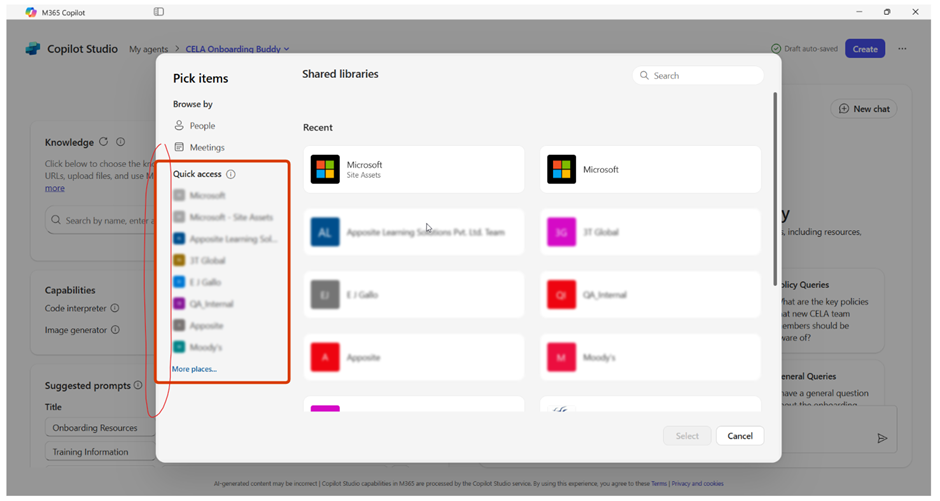Click the Copilot Studio logo icon
Screen dimensions: 940x501
click(x=33, y=49)
